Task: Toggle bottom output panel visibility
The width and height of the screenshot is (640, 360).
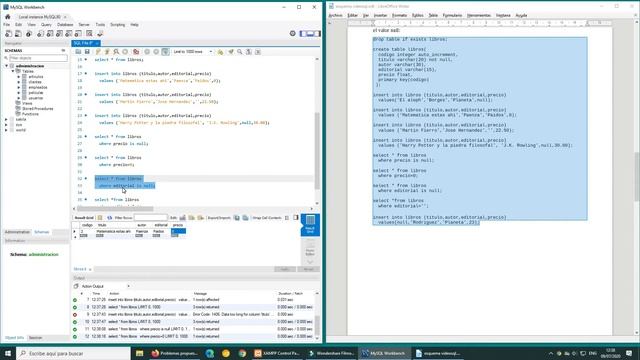Action: pyautogui.click(x=310, y=33)
